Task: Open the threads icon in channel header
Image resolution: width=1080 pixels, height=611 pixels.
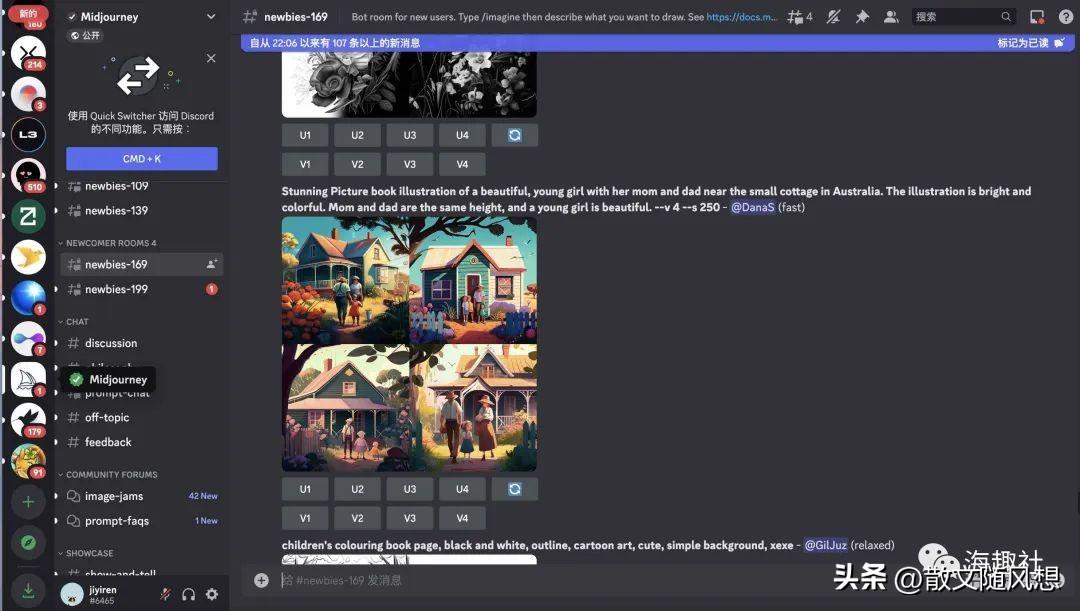Action: [x=799, y=17]
